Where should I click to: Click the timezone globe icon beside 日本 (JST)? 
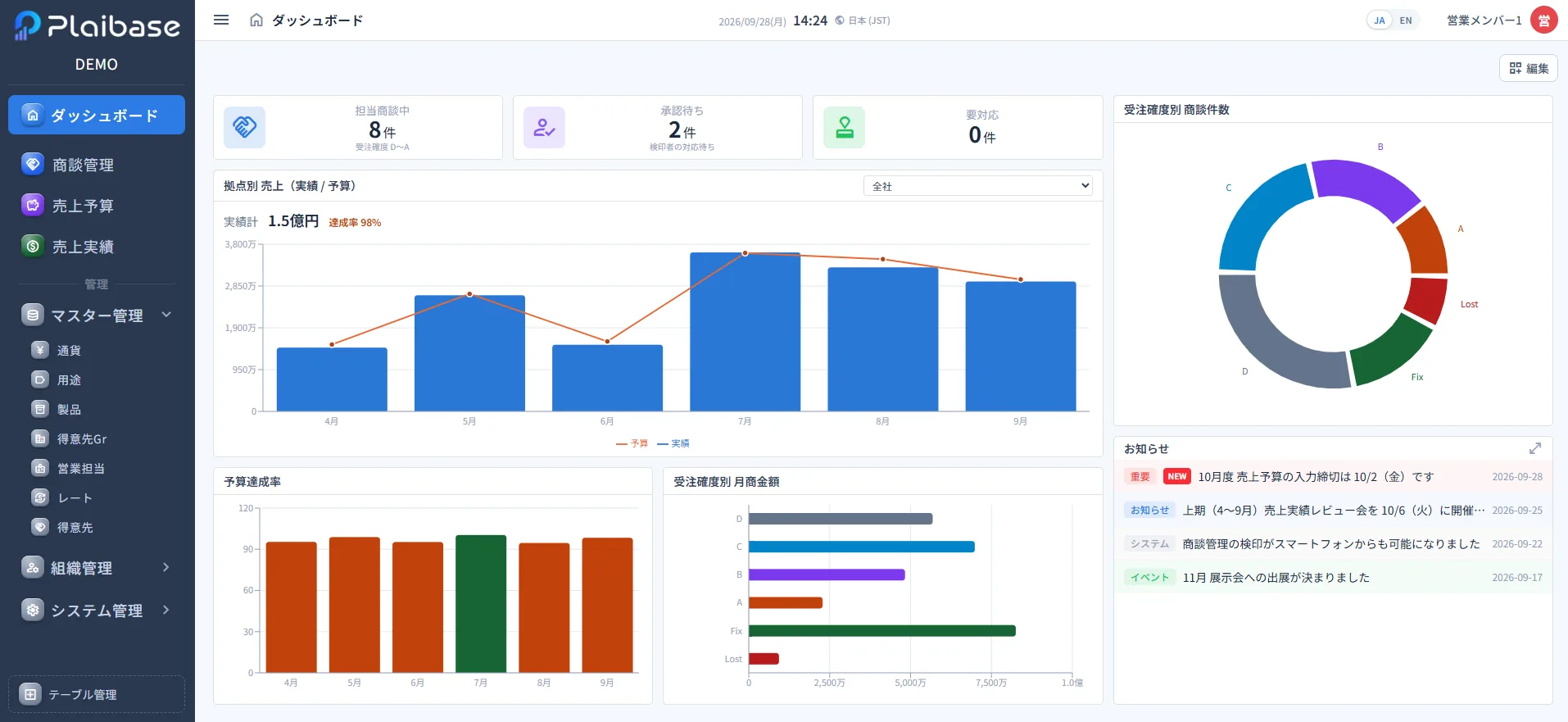click(840, 20)
